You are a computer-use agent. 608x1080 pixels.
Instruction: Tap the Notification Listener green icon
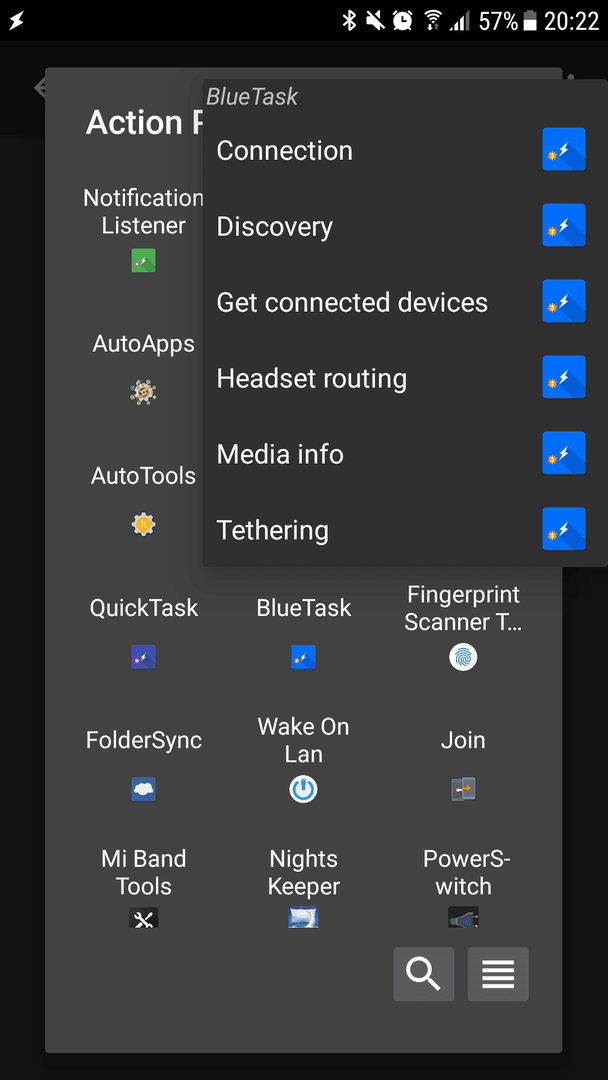(x=144, y=260)
